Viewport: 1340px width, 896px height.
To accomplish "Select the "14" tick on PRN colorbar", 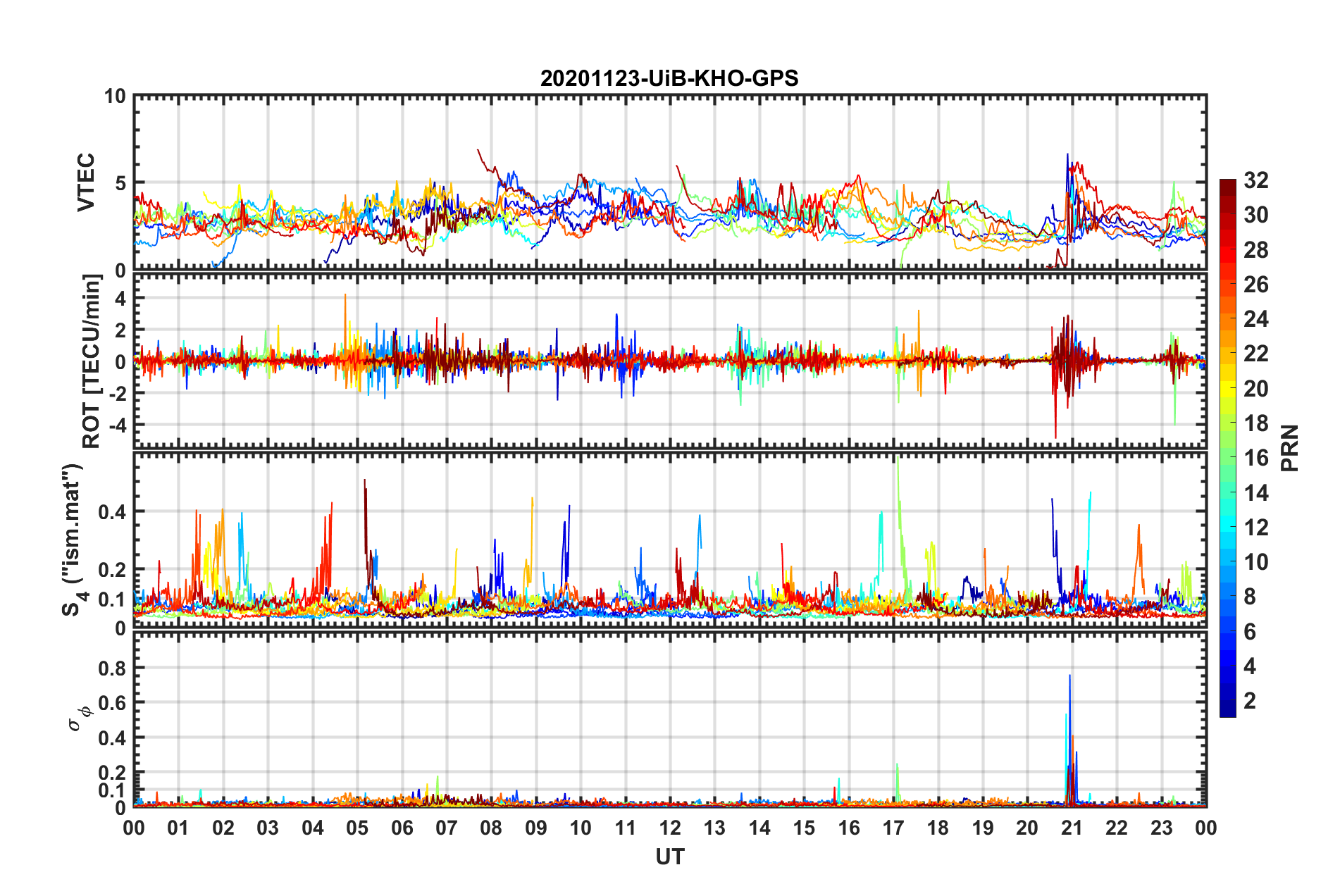I will tap(1255, 492).
